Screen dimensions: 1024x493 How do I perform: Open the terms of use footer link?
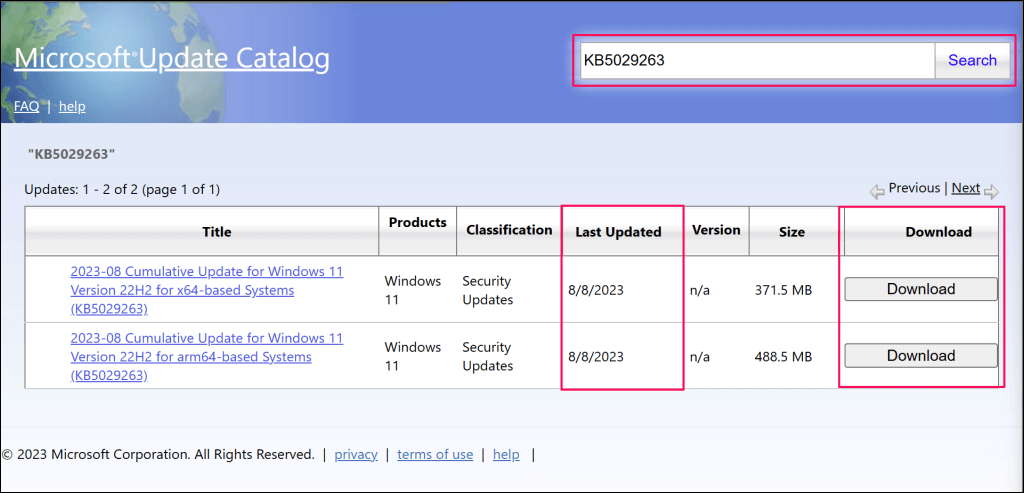(435, 454)
